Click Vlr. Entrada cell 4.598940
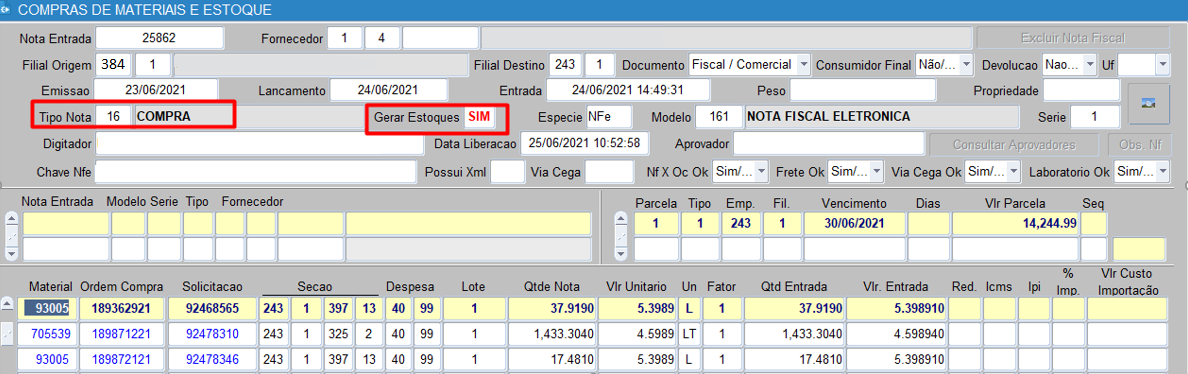 point(895,333)
